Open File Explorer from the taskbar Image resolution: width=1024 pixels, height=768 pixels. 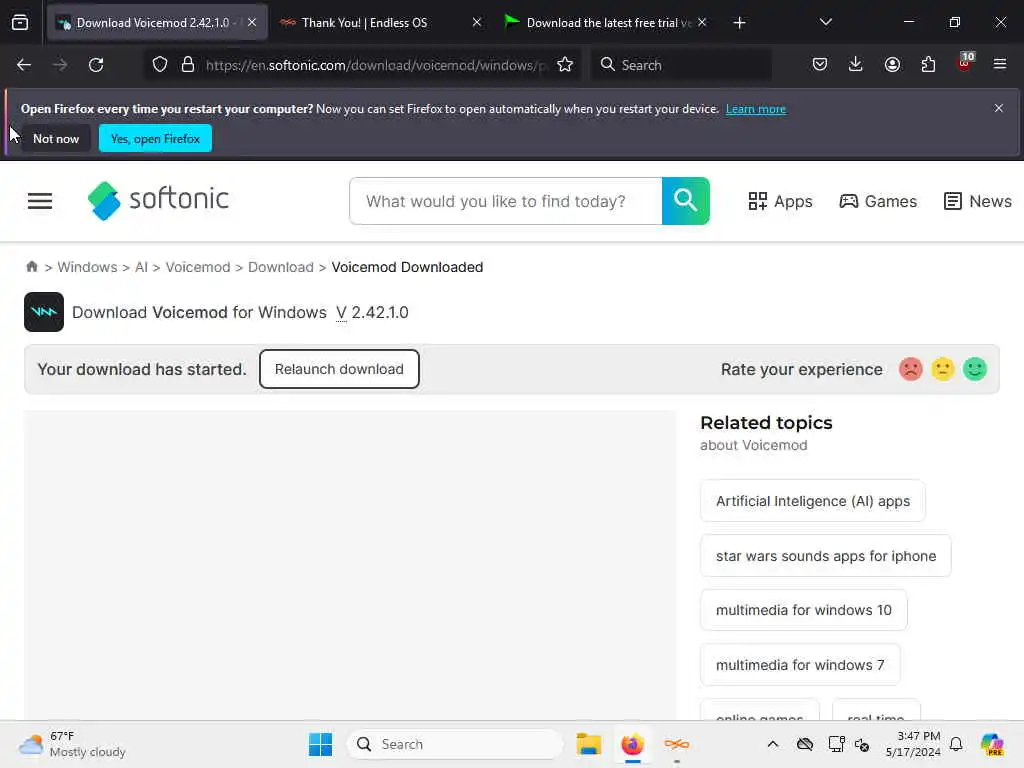click(588, 744)
